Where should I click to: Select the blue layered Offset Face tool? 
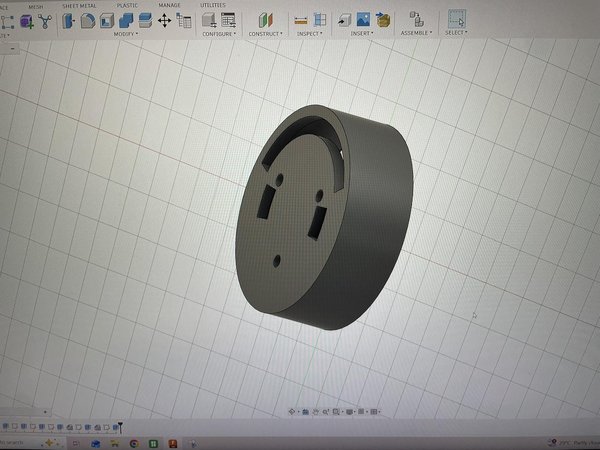point(145,21)
